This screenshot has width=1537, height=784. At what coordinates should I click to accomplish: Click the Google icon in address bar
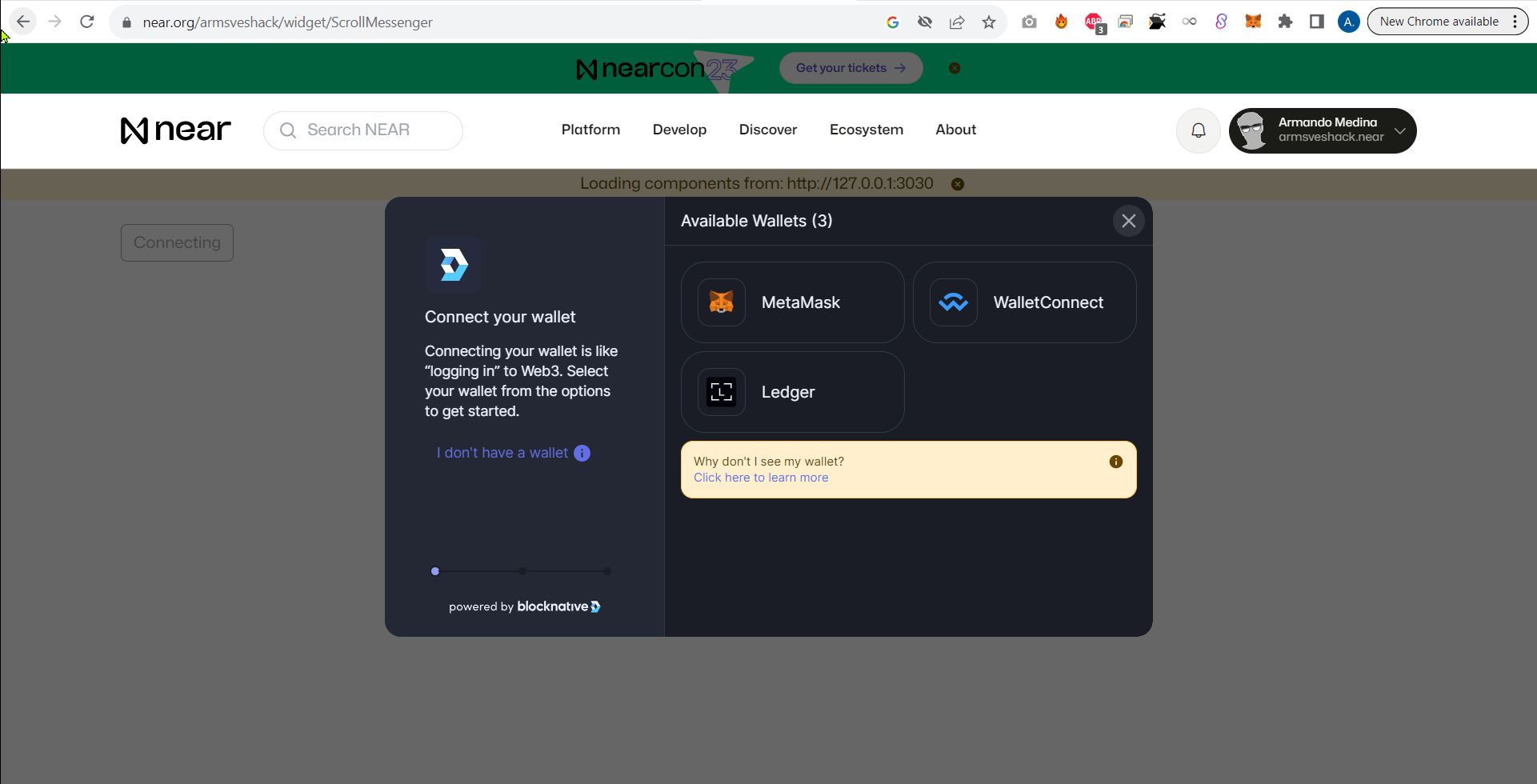[893, 22]
